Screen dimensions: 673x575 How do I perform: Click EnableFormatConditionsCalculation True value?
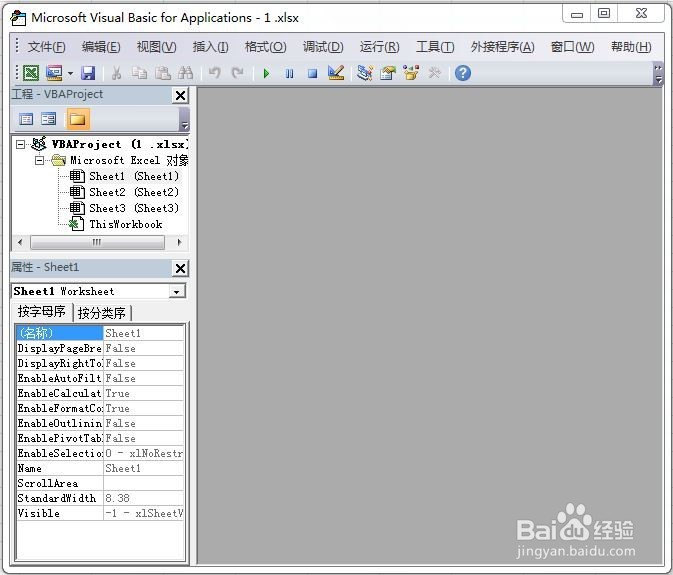tap(144, 409)
